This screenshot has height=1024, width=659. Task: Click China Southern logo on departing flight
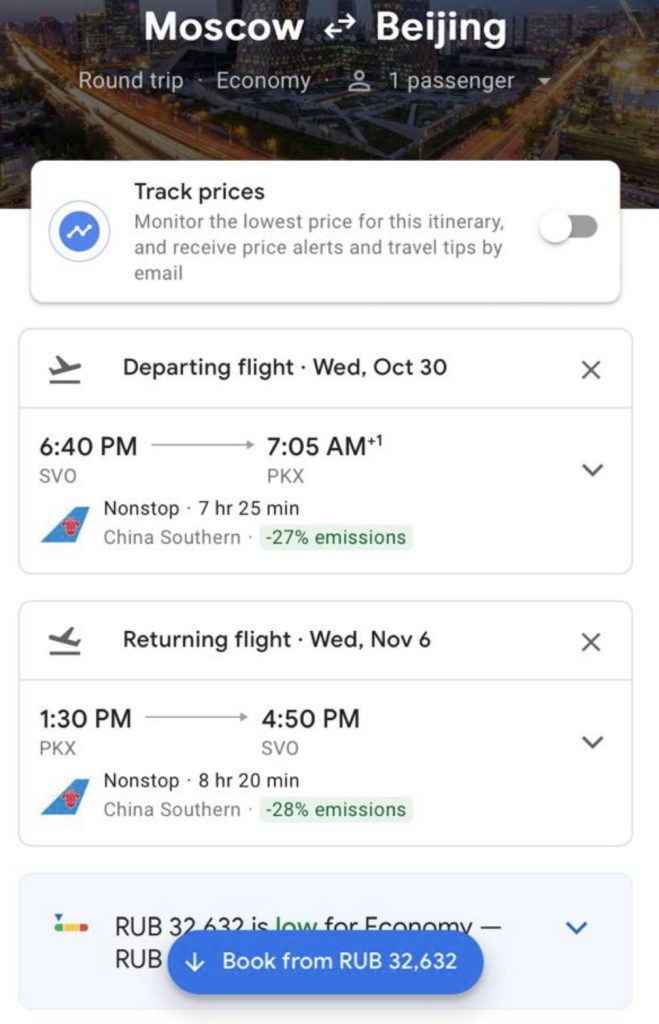click(x=65, y=524)
